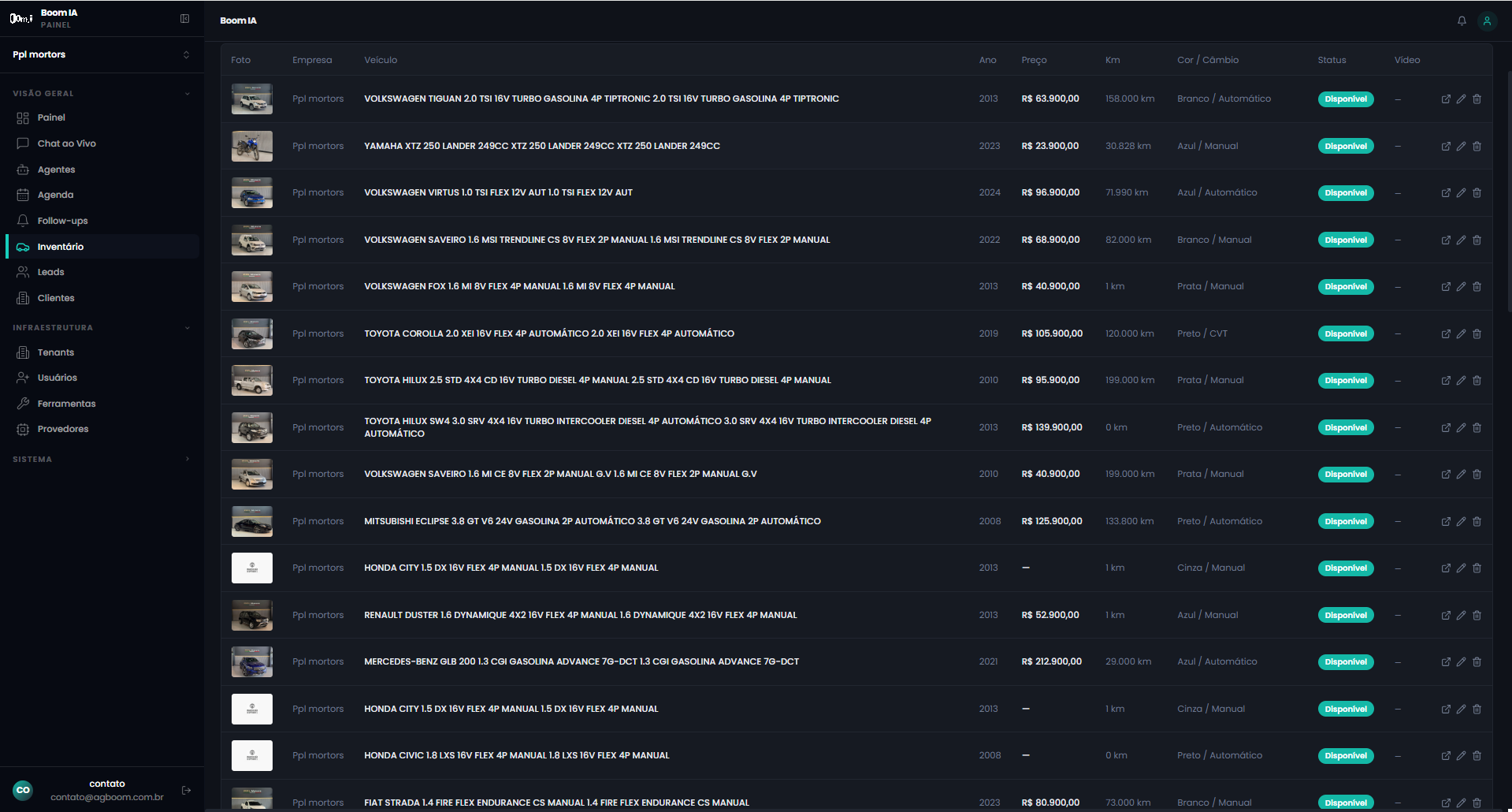Image resolution: width=1512 pixels, height=812 pixels.
Task: Click the notifications bell icon
Action: [1462, 20]
